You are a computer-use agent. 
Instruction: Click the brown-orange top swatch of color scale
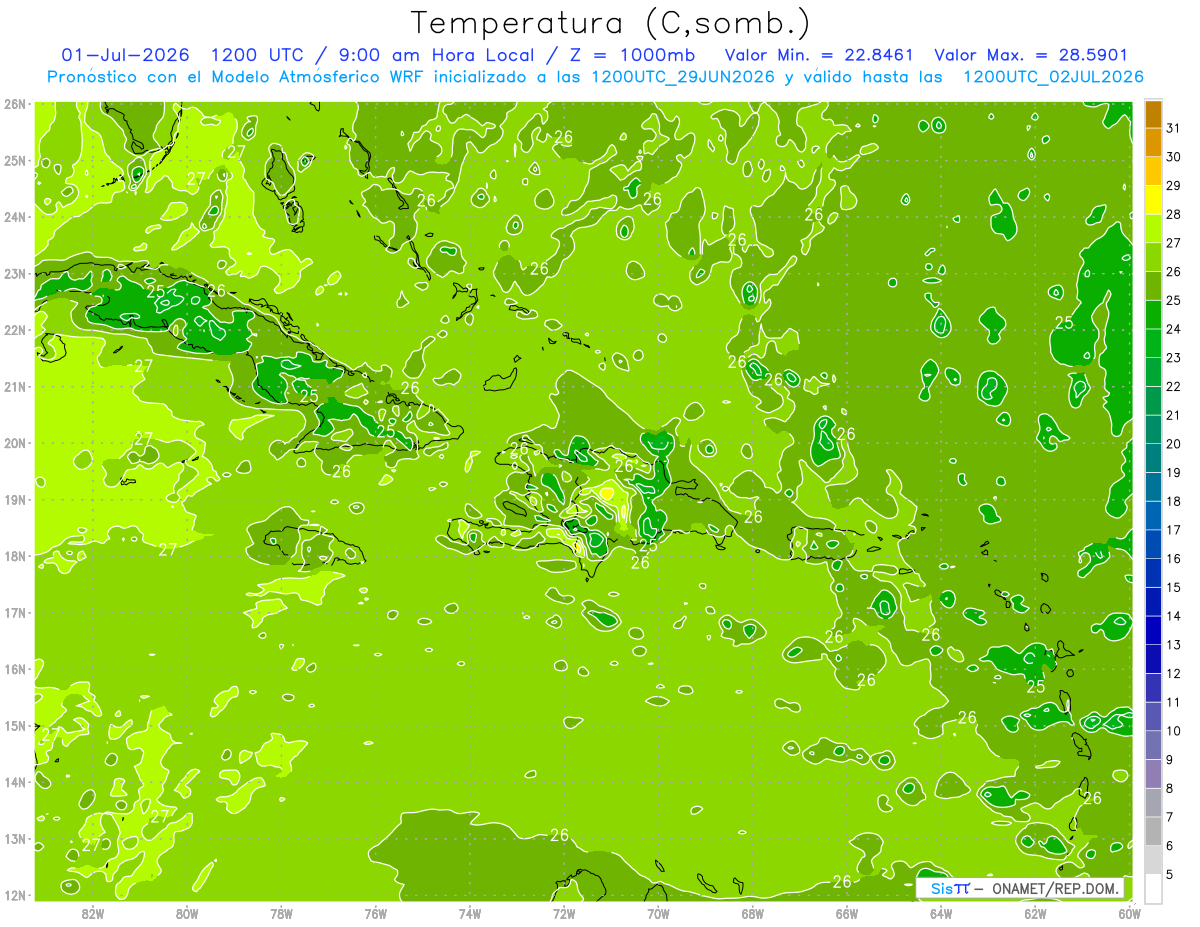tap(1153, 113)
